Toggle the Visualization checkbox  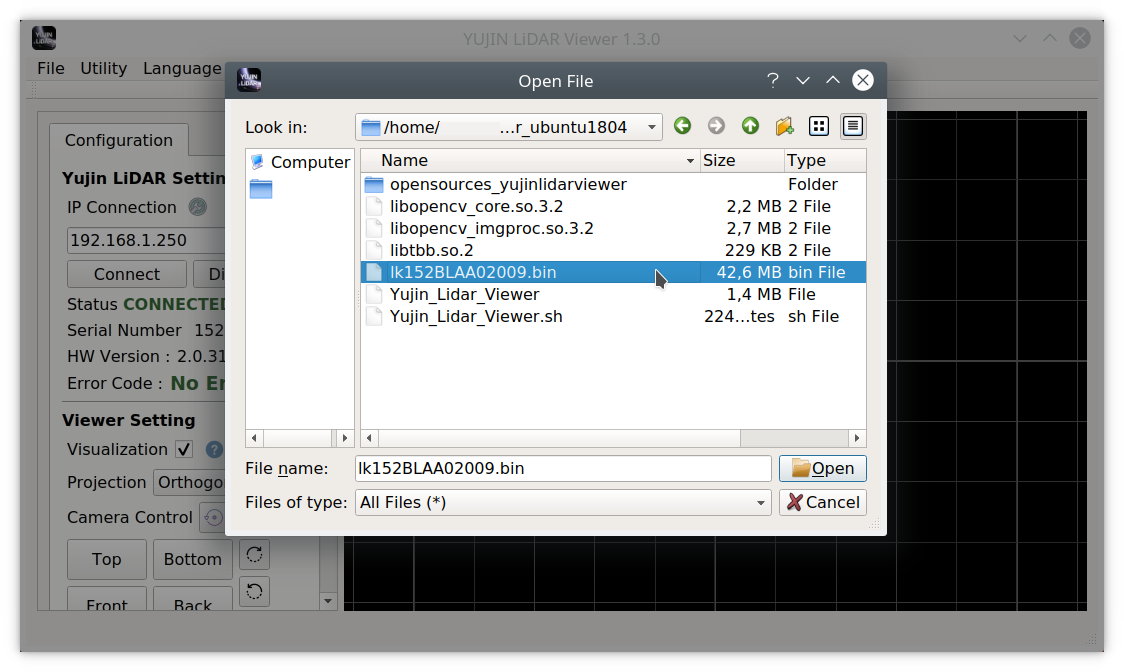pos(184,450)
